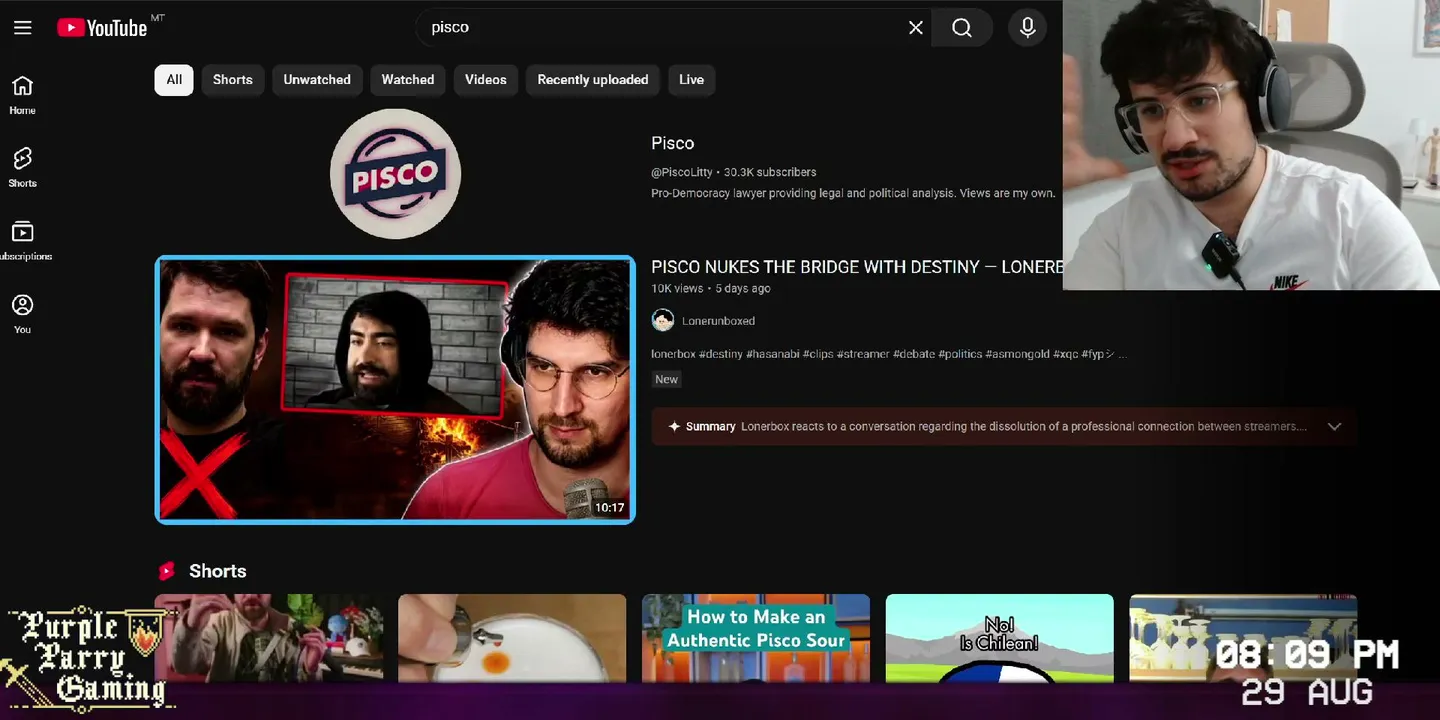This screenshot has height=720, width=1440.
Task: Select the All filter chip
Action: click(x=174, y=80)
